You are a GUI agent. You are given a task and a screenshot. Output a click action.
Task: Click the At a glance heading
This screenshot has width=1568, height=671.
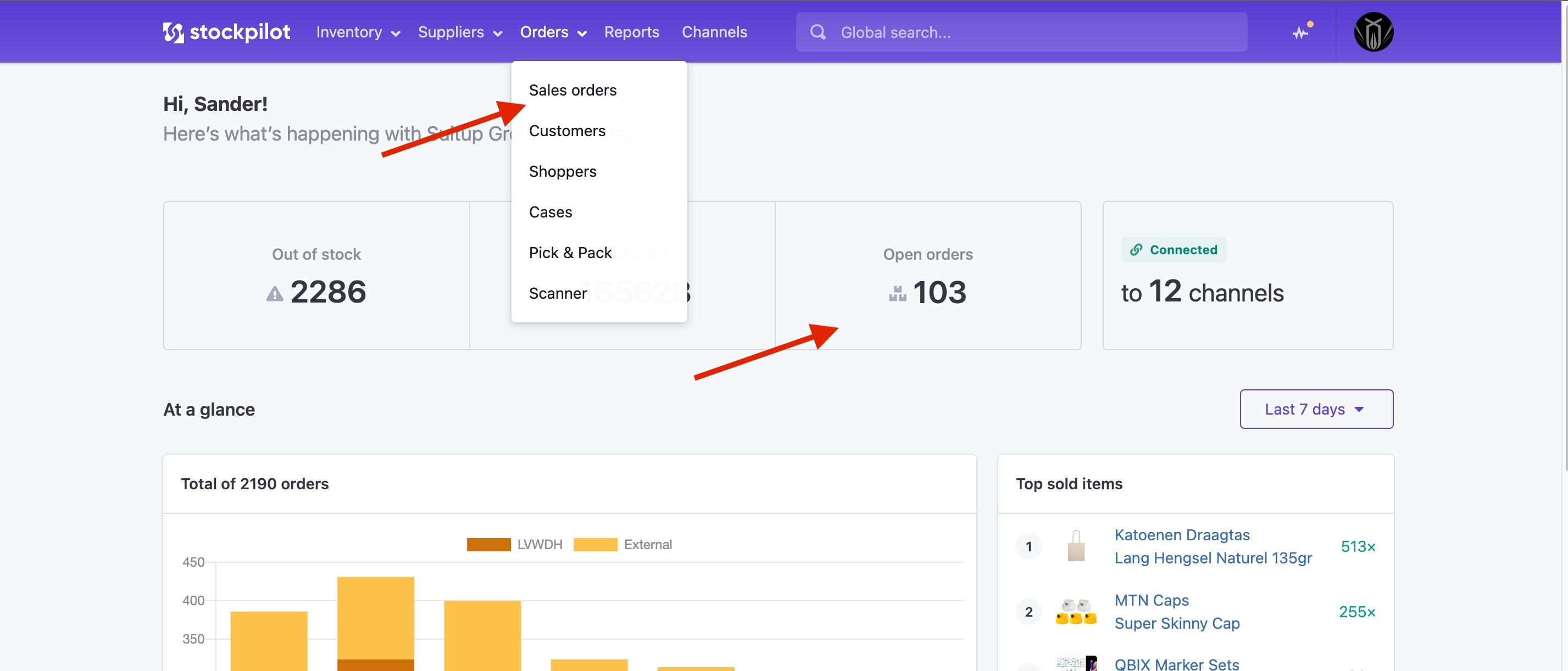point(209,410)
